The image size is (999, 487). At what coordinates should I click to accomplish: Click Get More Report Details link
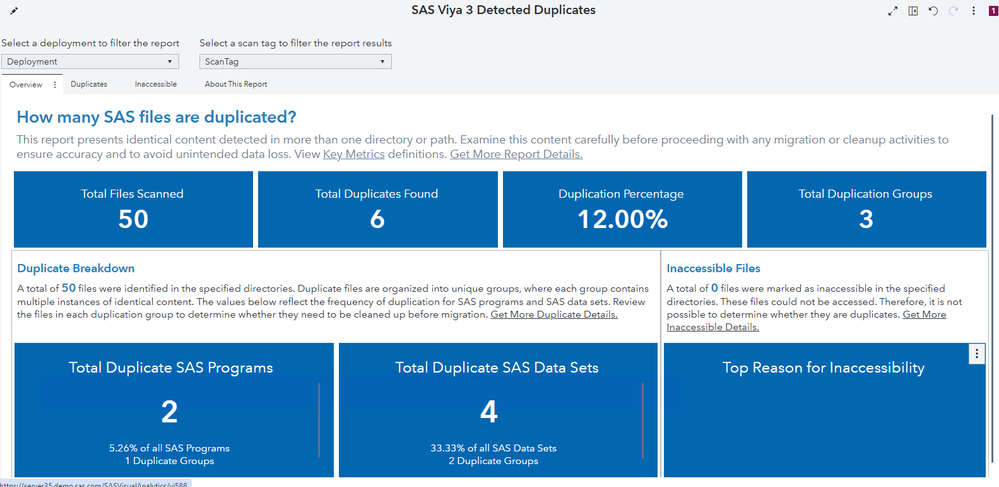tap(516, 154)
